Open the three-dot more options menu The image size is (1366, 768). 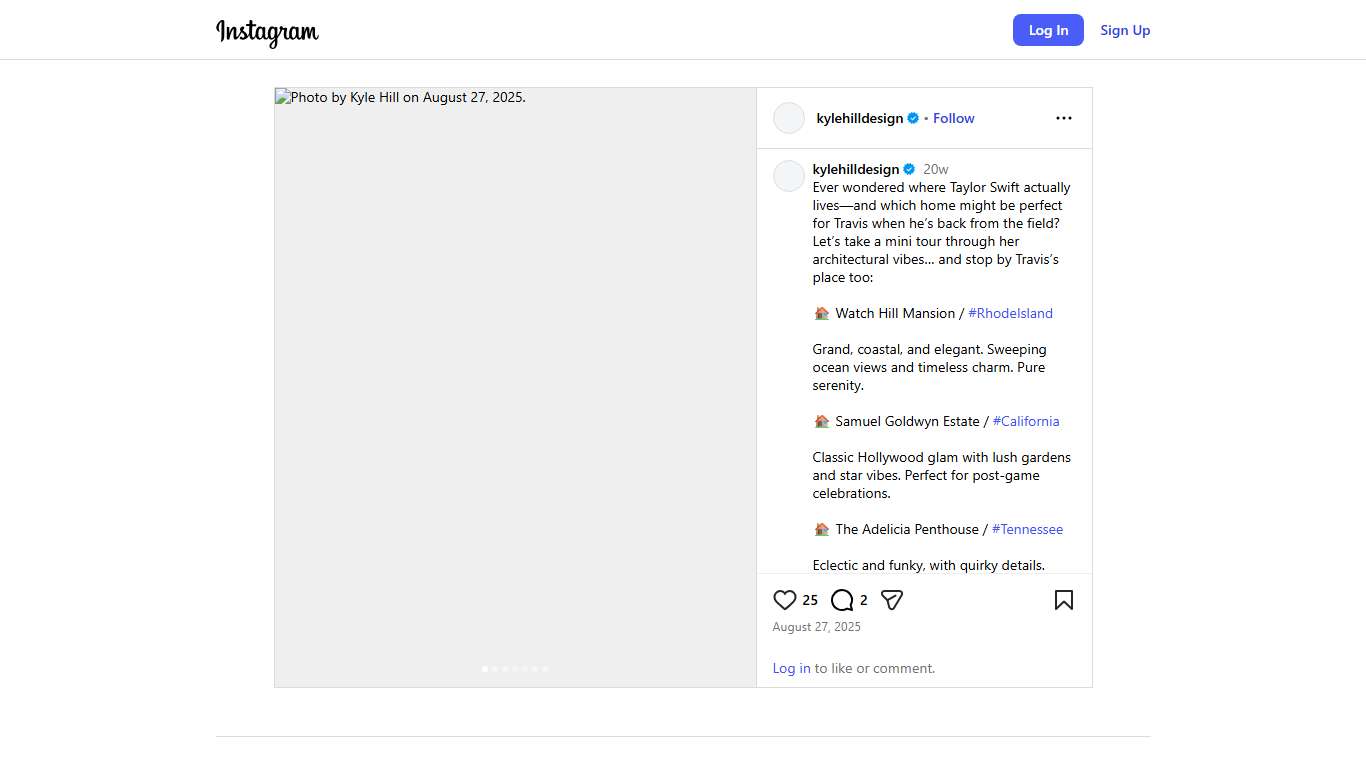click(x=1064, y=118)
